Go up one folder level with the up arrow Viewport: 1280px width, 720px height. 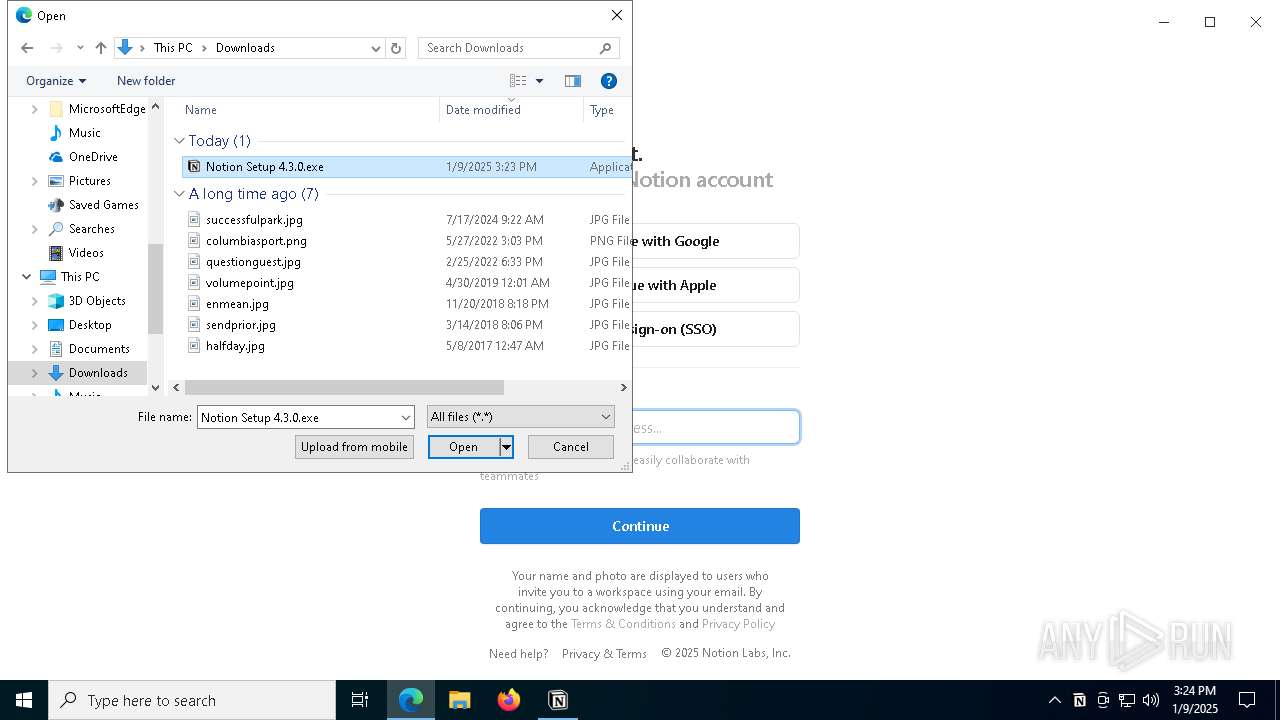pyautogui.click(x=101, y=48)
